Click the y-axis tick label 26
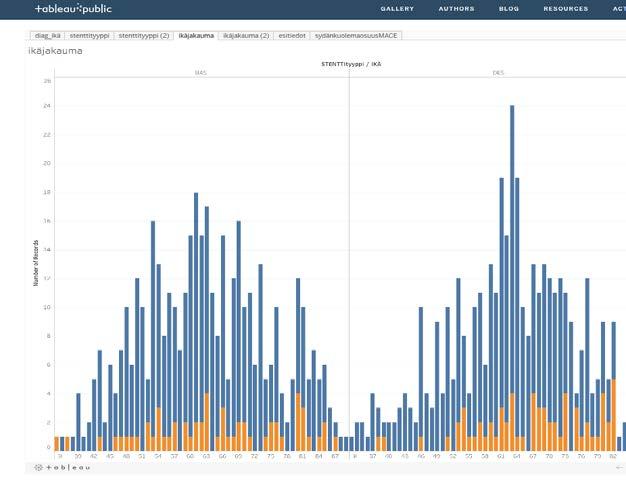This screenshot has width=626, height=484. [x=47, y=81]
